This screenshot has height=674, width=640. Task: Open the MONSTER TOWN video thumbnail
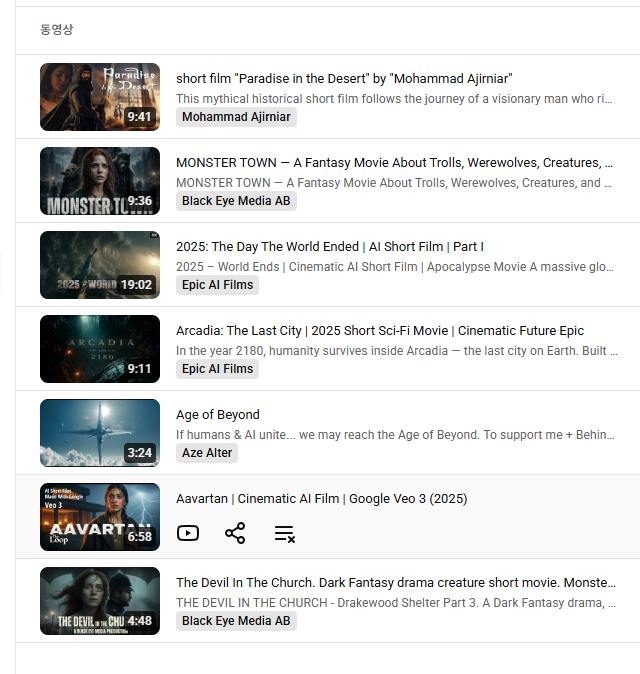coord(100,181)
